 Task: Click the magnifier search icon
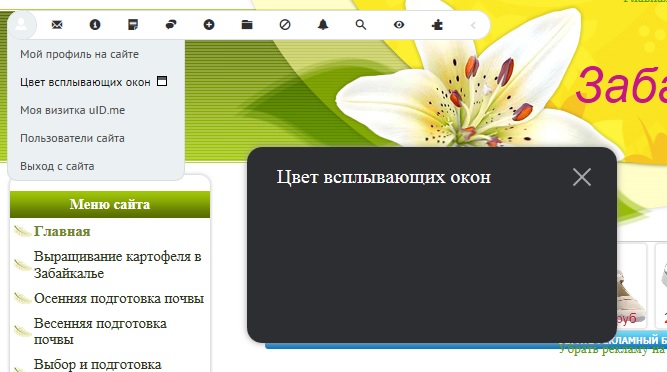[361, 25]
